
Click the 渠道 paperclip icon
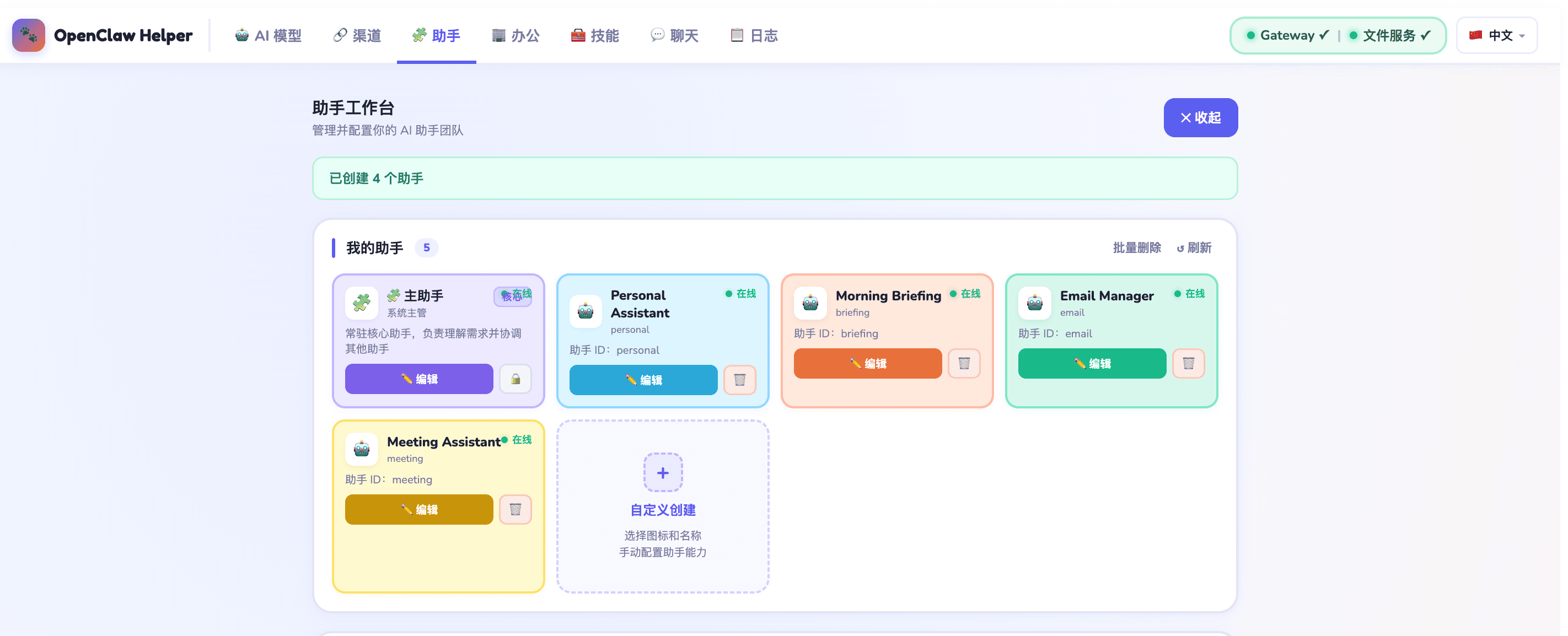pos(340,35)
